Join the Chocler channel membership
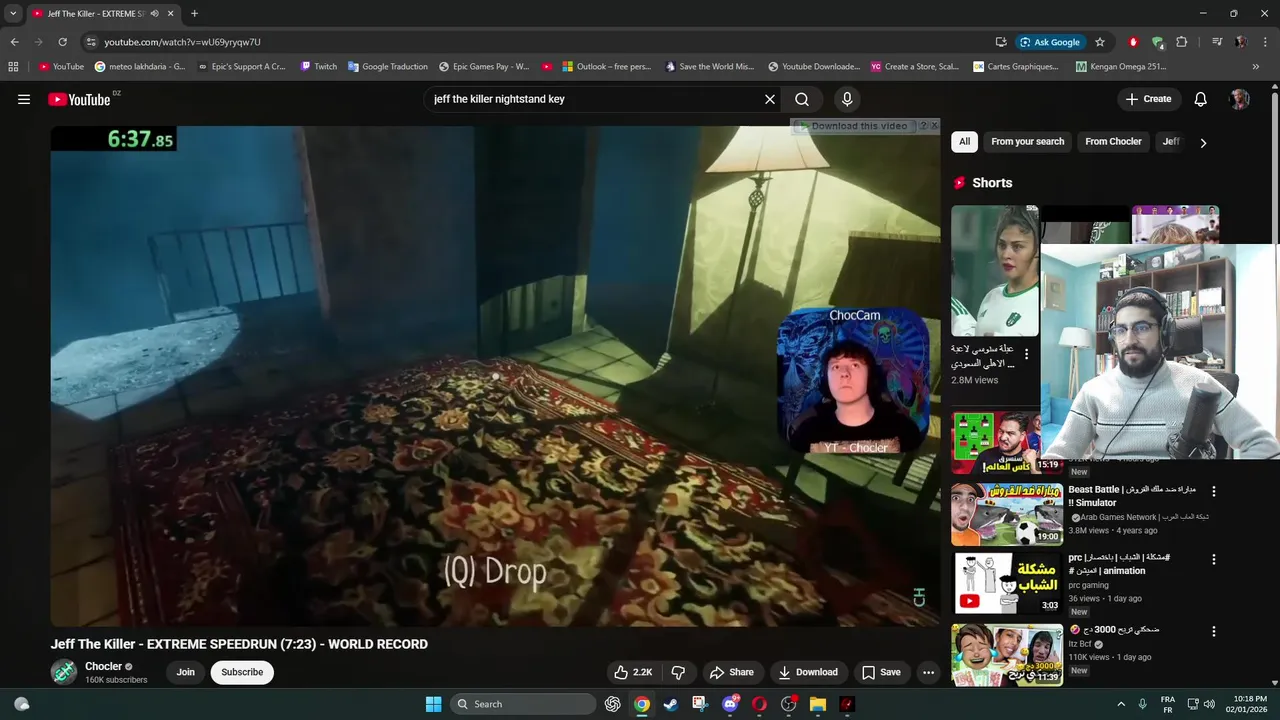 click(x=186, y=672)
